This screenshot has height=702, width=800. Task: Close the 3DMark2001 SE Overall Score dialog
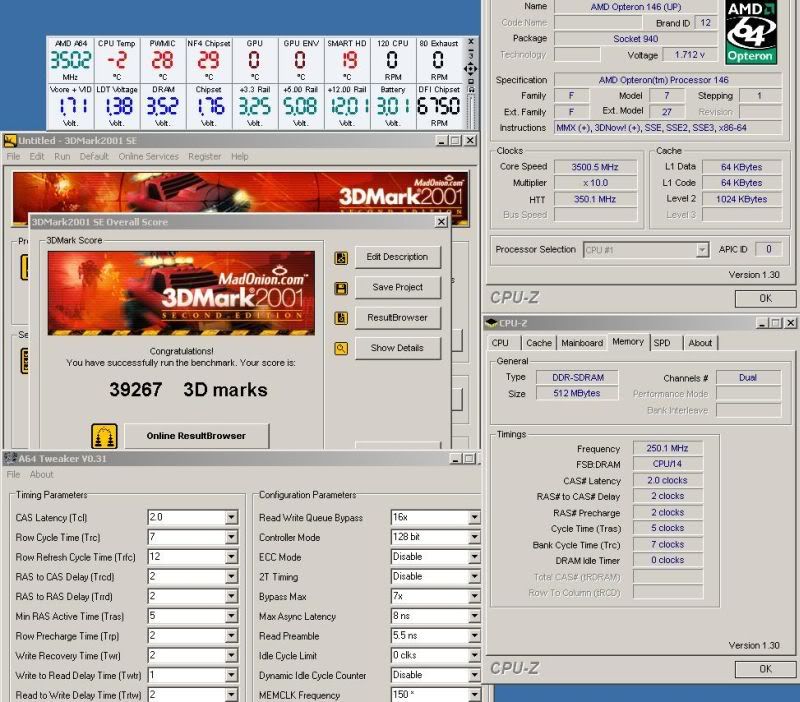tap(441, 222)
